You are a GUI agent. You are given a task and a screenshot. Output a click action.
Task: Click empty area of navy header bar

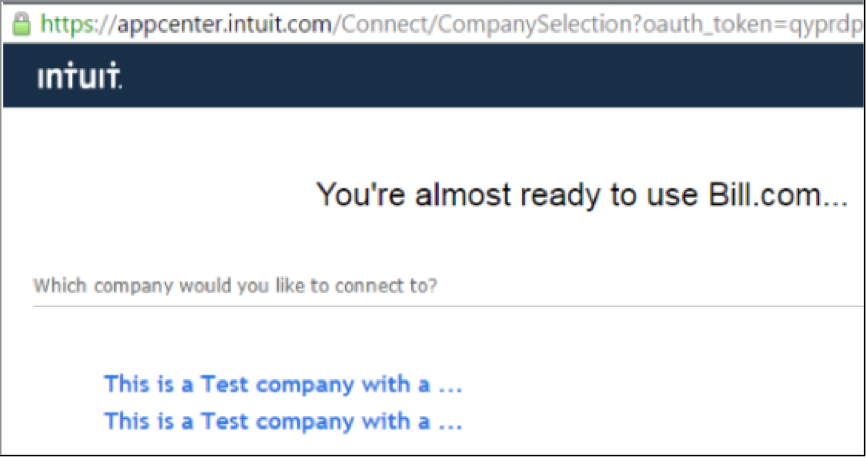pyautogui.click(x=492, y=76)
